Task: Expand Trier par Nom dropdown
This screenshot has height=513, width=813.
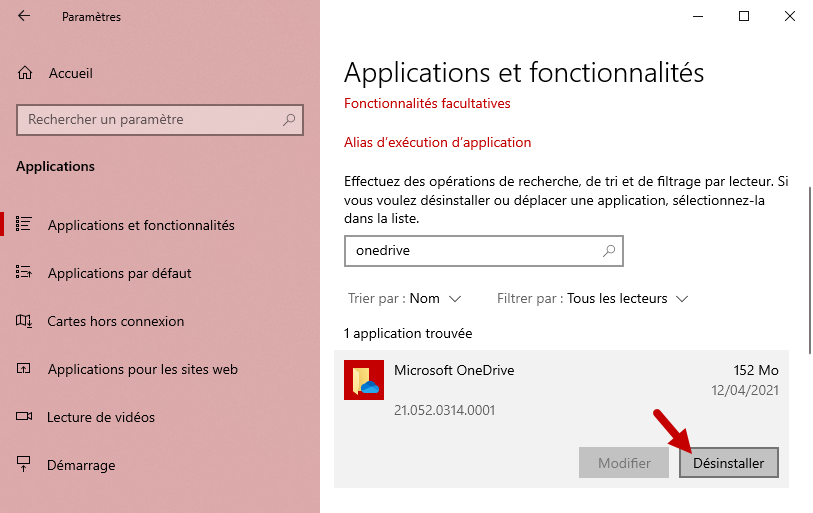Action: point(404,298)
